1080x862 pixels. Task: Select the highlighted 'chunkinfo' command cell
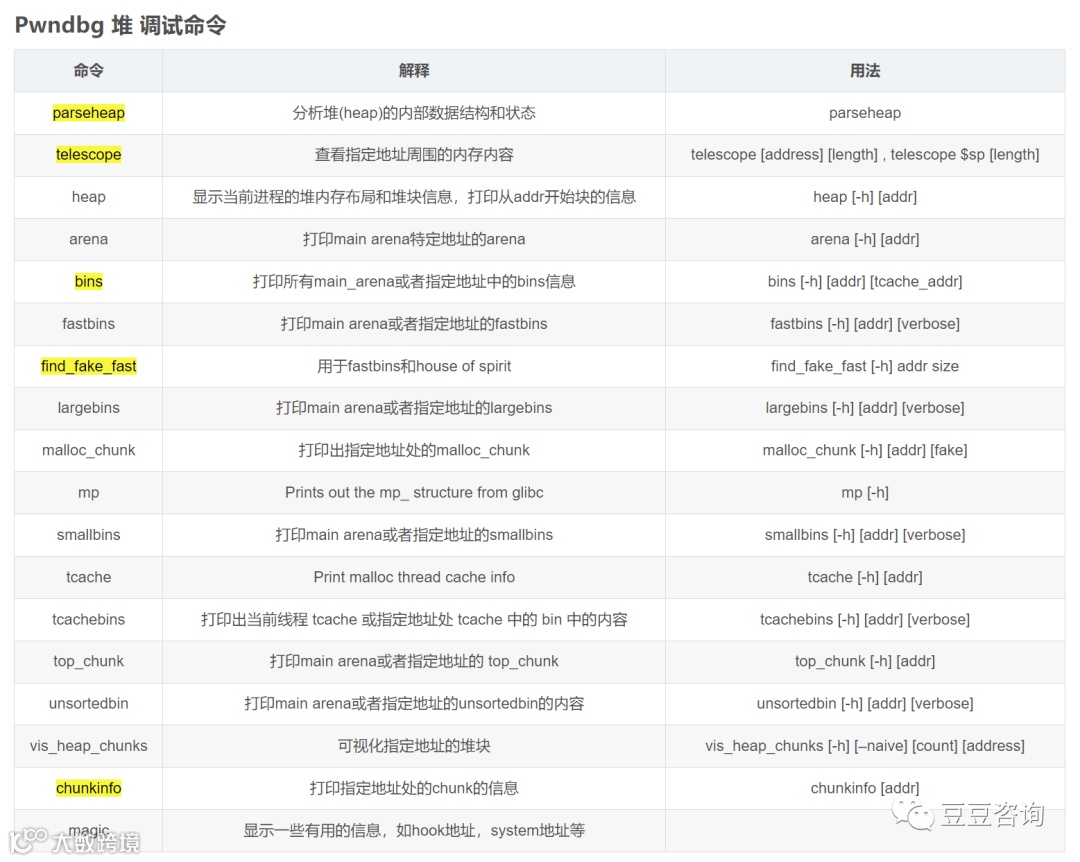(x=88, y=788)
